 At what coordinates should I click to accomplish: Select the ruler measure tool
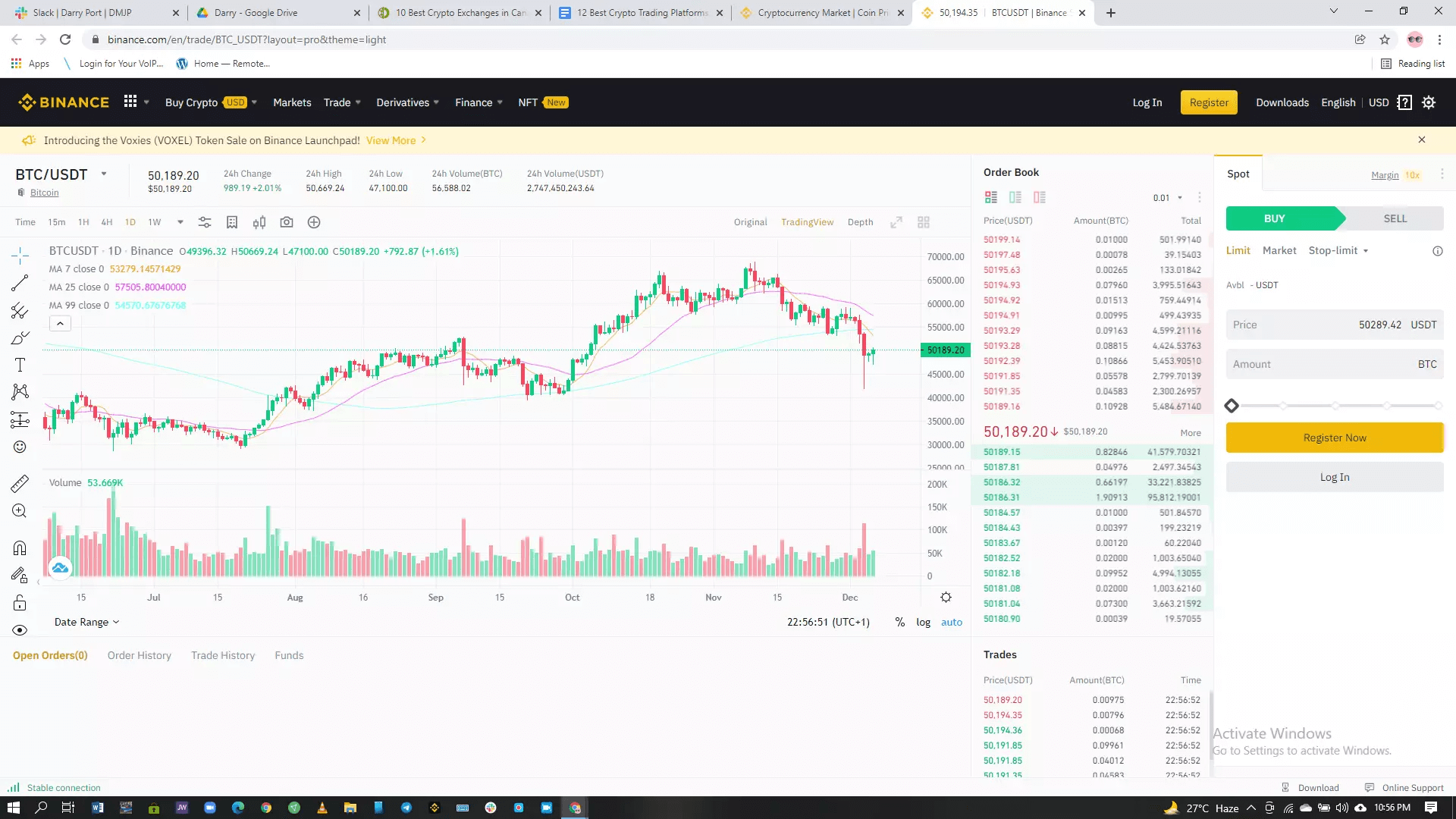click(20, 483)
